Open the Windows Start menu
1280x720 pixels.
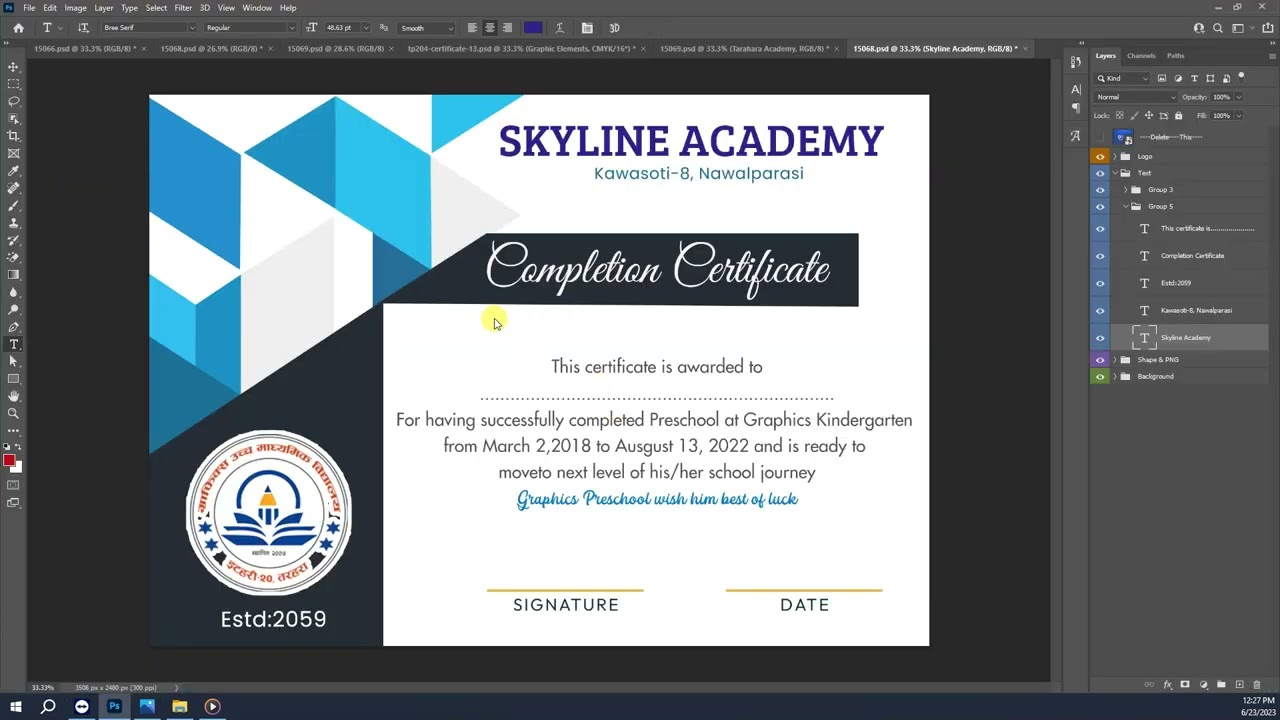(16, 706)
